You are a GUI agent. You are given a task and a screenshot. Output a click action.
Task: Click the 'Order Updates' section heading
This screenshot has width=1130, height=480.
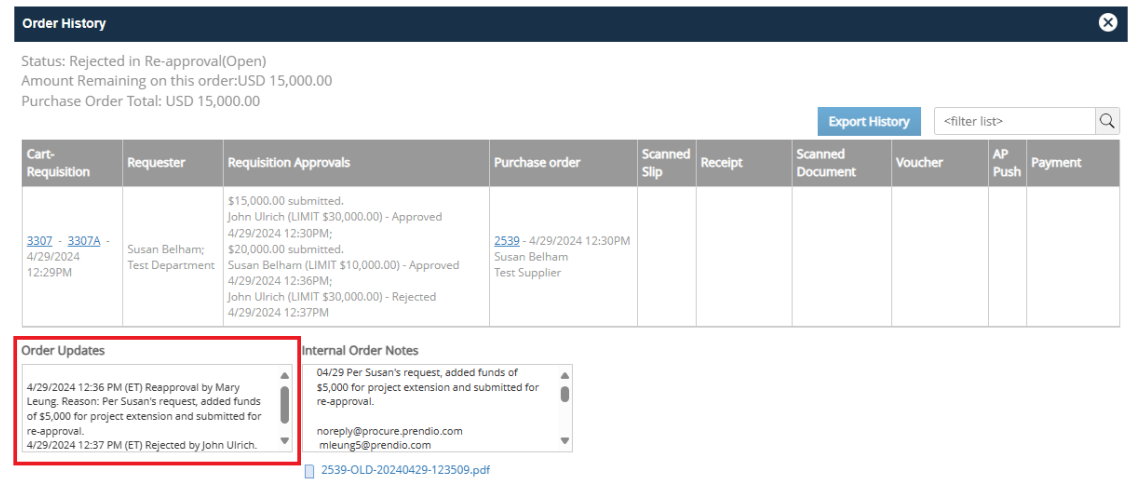63,350
